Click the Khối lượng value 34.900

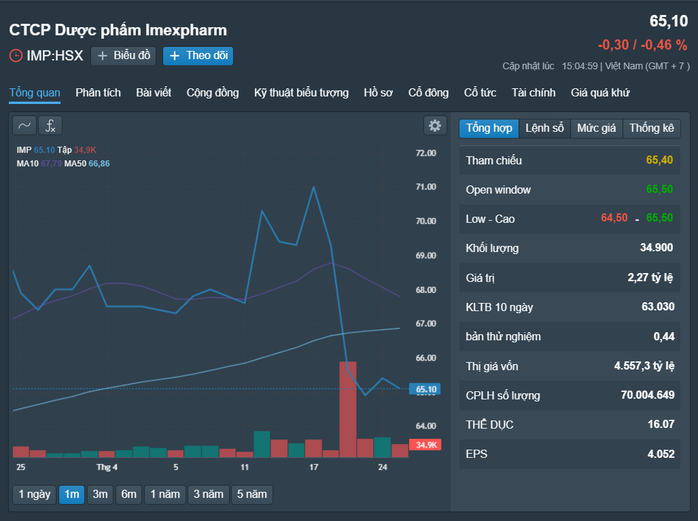click(x=657, y=248)
